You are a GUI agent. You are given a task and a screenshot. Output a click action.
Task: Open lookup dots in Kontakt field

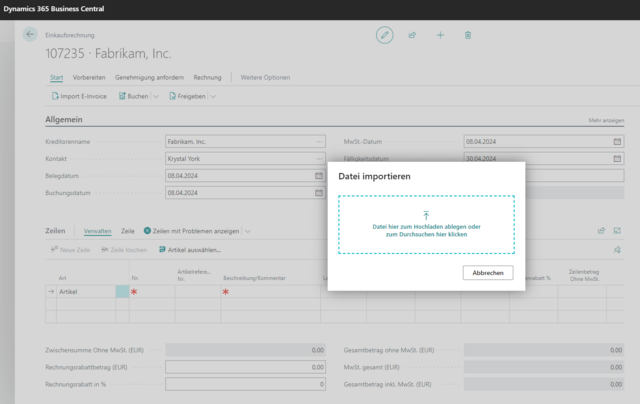319,159
